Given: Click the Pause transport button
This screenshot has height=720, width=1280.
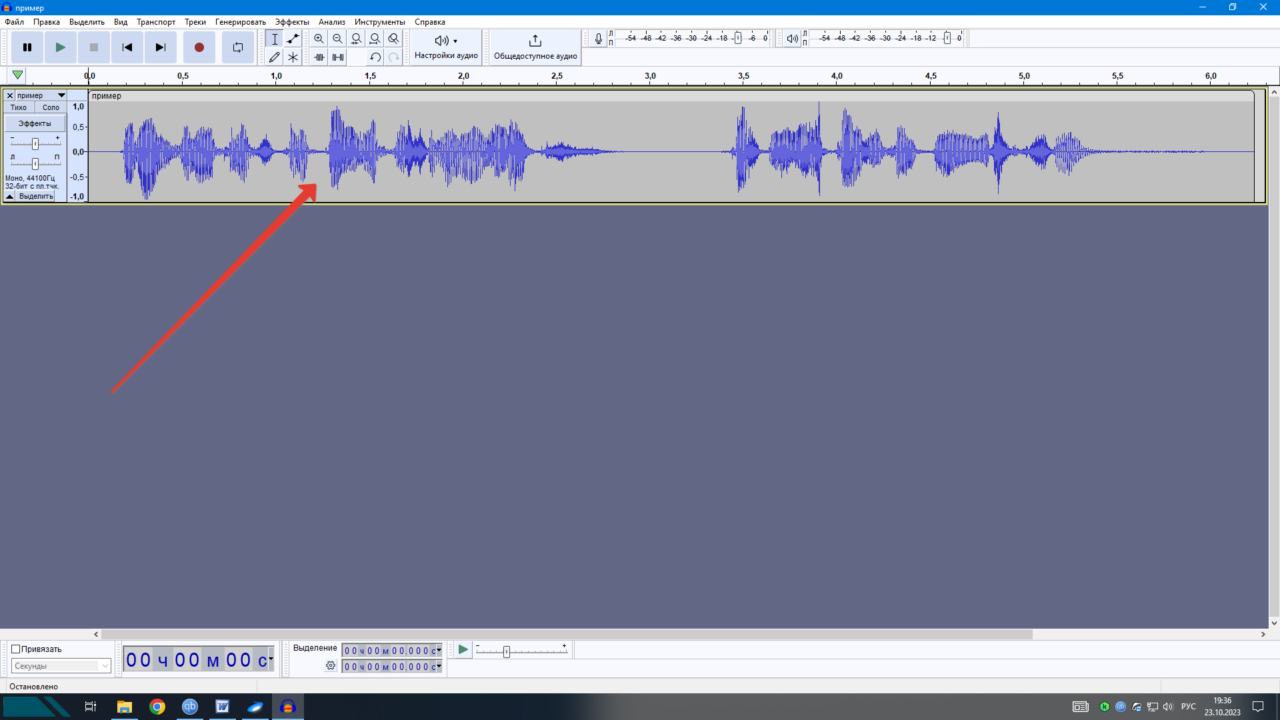Looking at the screenshot, I should 27,47.
